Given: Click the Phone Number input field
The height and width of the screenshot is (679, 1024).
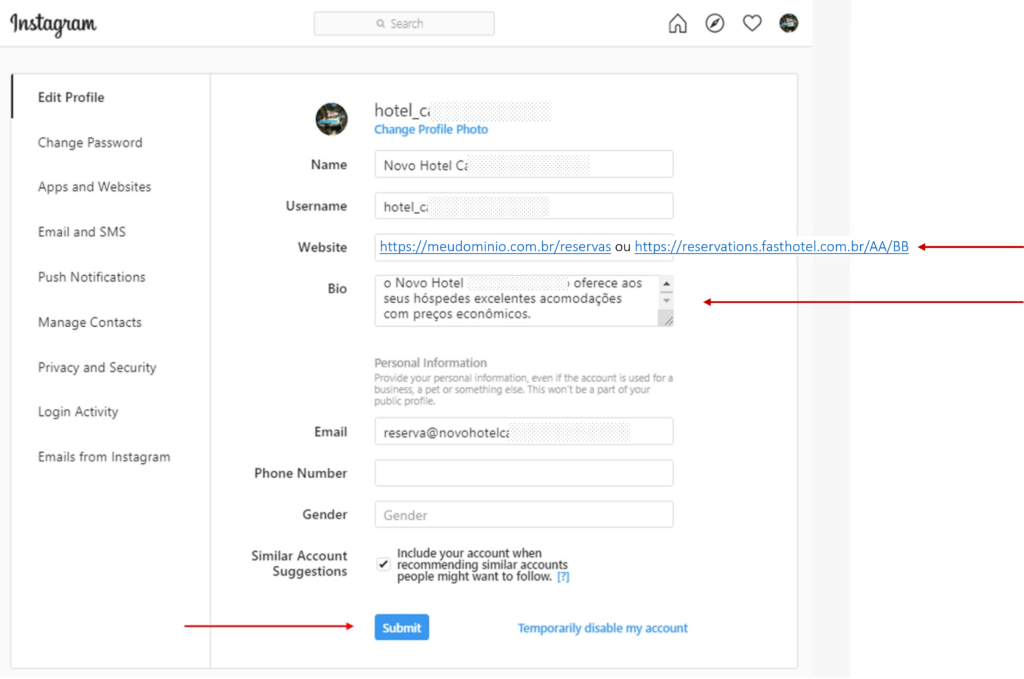Looking at the screenshot, I should click(524, 473).
